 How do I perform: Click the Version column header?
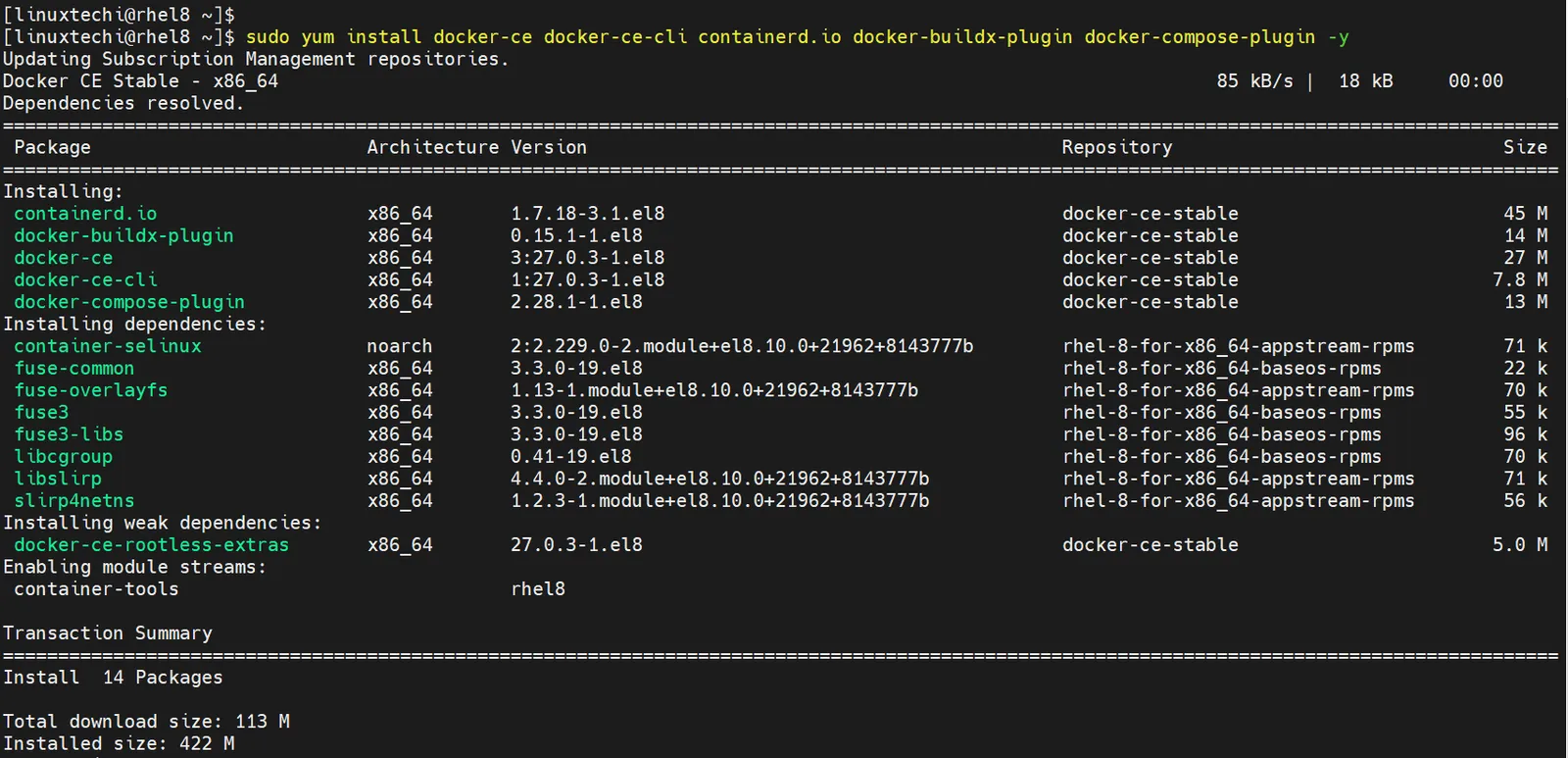click(549, 147)
